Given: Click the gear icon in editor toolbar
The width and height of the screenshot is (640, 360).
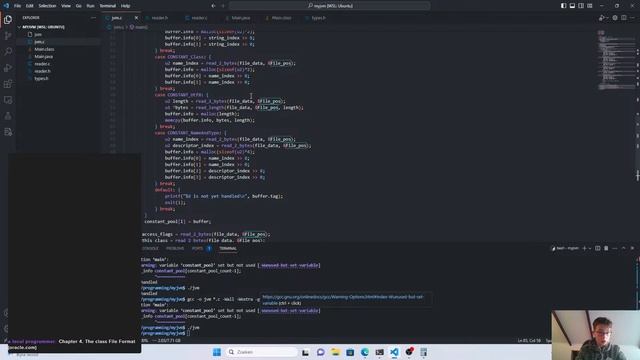Looking at the screenshot, I should coord(615,18).
